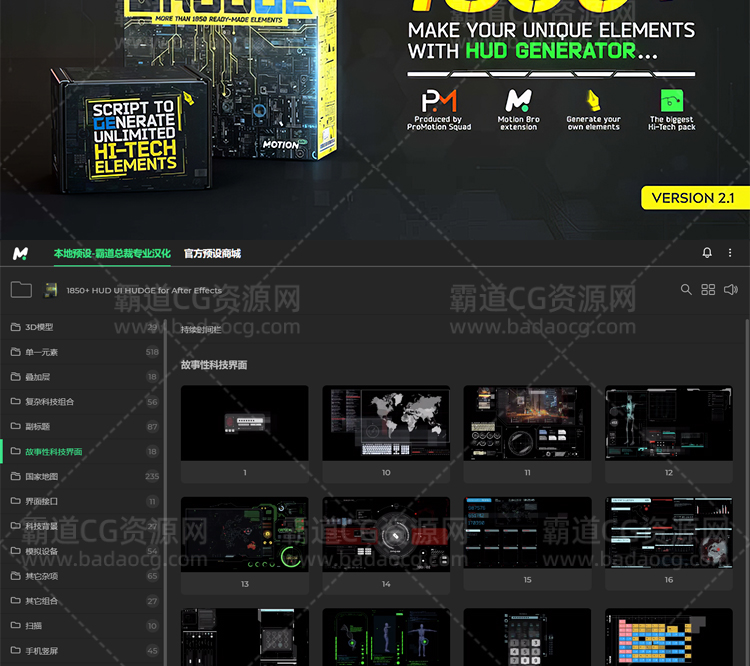The height and width of the screenshot is (666, 750).
Task: Select the 叠加层 category
Action: [82, 377]
